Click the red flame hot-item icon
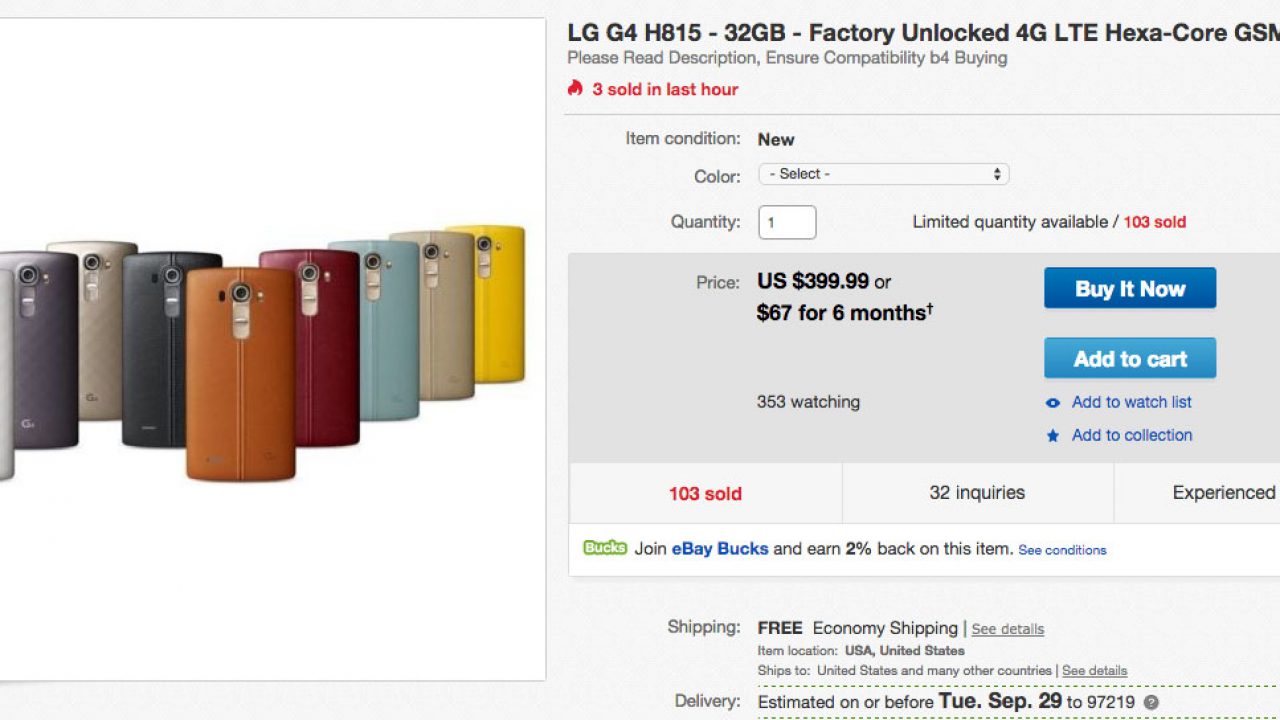 575,88
